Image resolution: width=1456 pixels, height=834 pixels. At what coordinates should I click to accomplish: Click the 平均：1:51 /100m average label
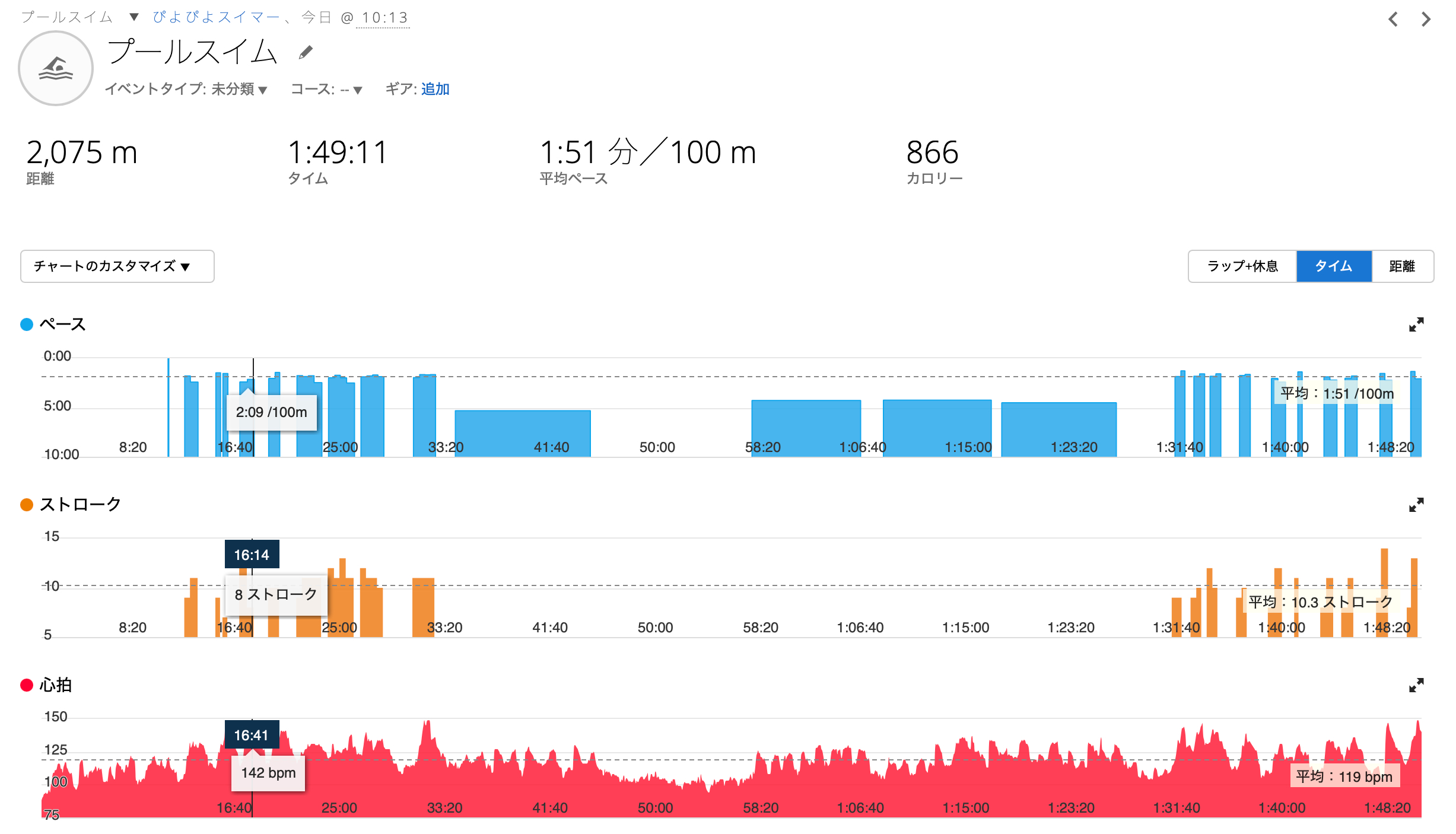click(x=1337, y=393)
